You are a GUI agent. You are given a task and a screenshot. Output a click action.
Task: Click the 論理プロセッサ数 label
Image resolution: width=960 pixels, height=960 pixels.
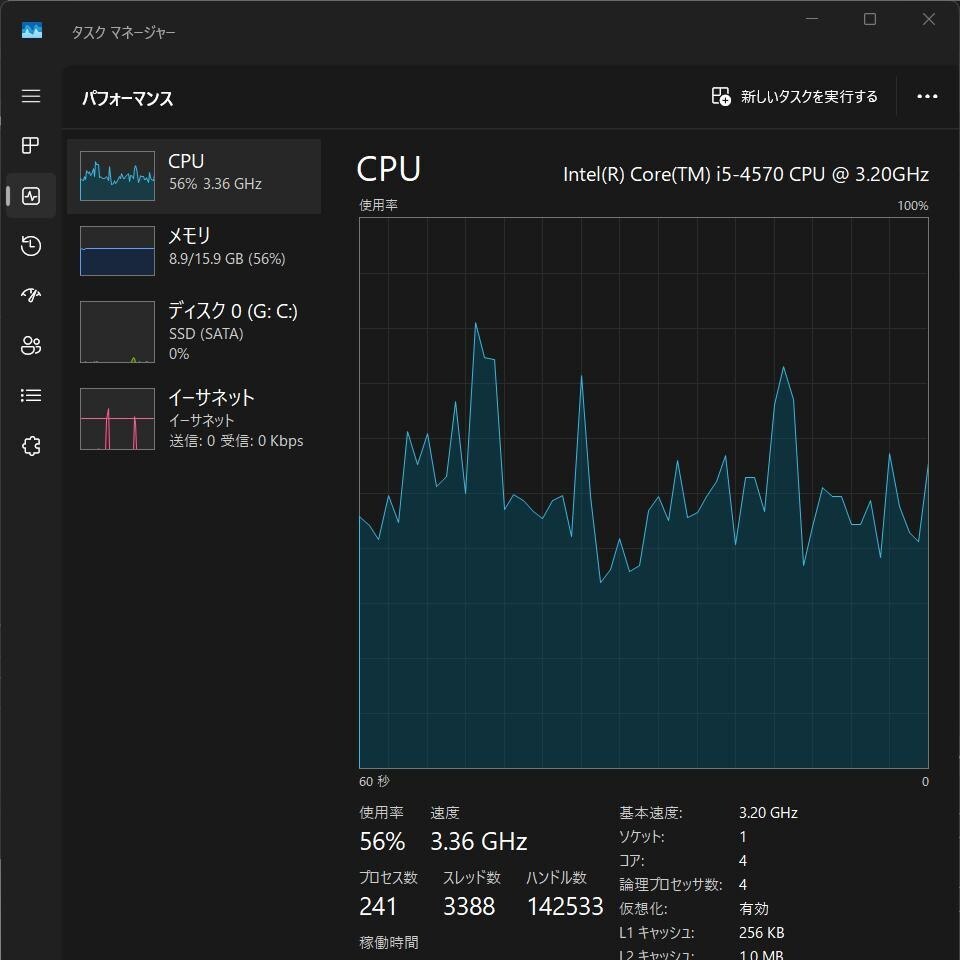(670, 885)
